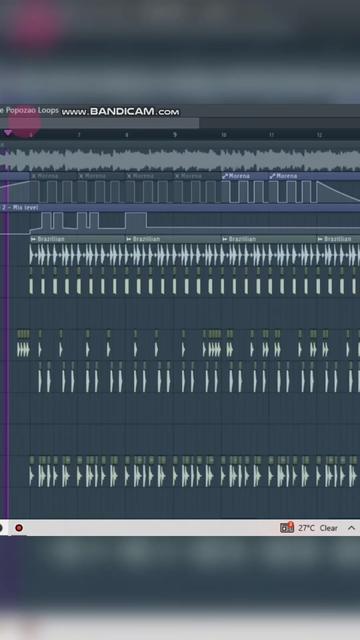
Task: Click bar 12 on the timeline ruler
Action: pos(319,135)
